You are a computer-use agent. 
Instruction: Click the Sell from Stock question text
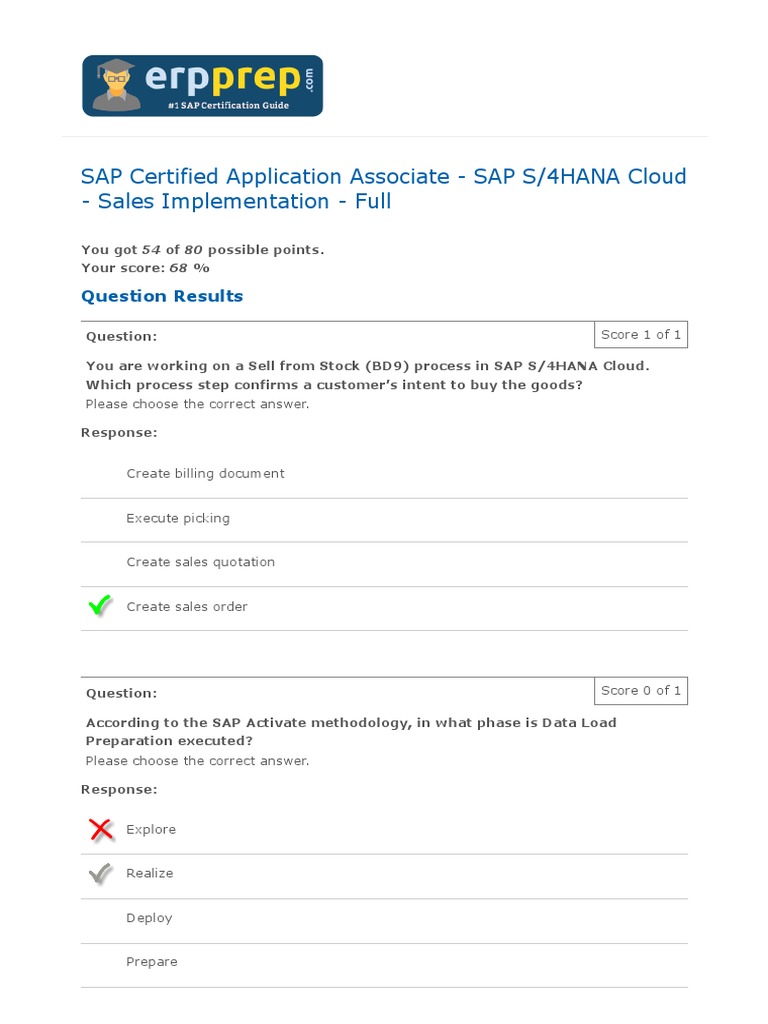pyautogui.click(x=367, y=375)
